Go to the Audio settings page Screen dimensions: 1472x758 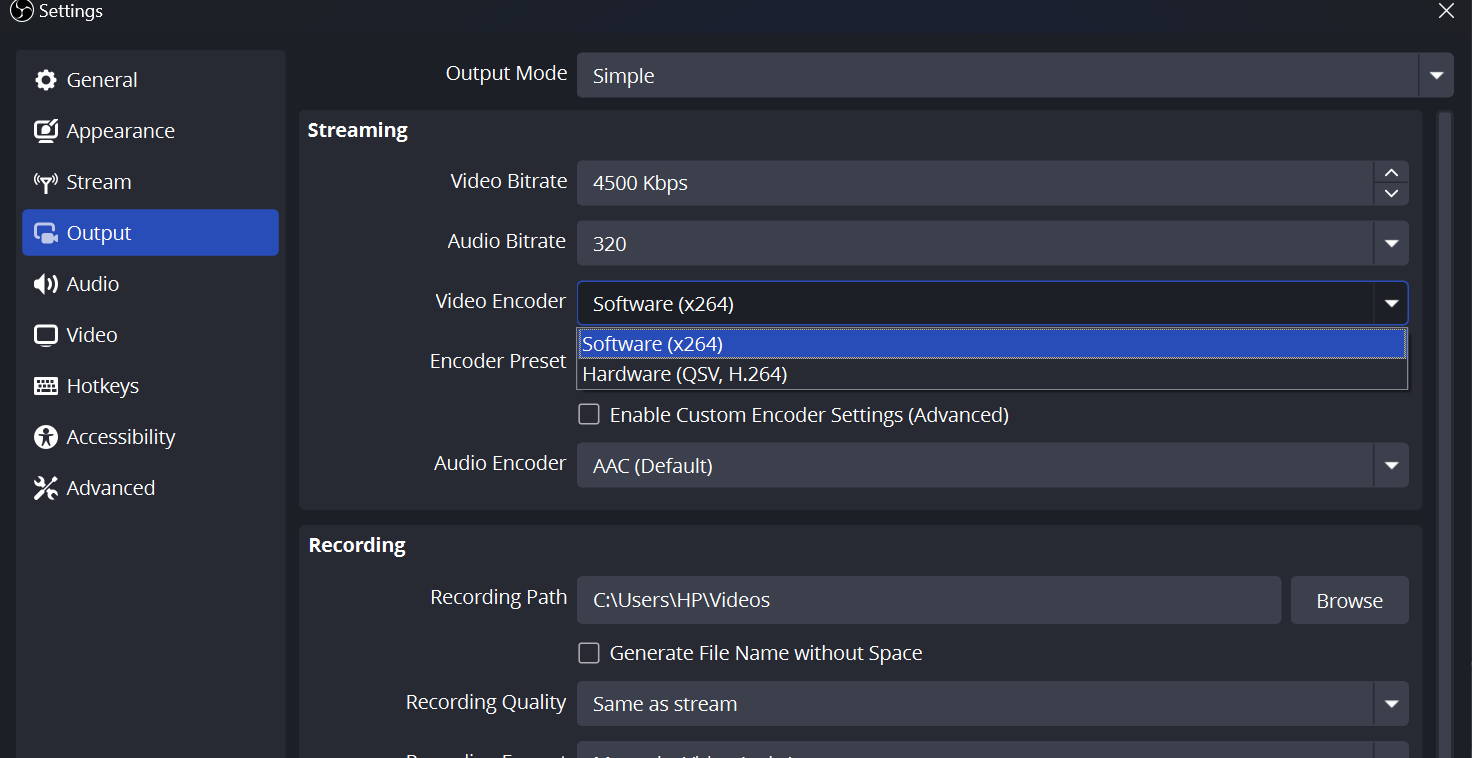pos(94,283)
